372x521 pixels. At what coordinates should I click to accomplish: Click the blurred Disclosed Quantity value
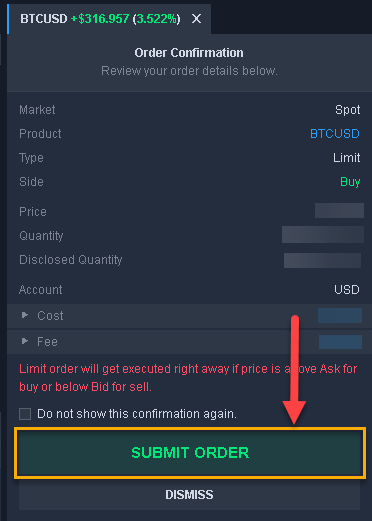[322, 260]
